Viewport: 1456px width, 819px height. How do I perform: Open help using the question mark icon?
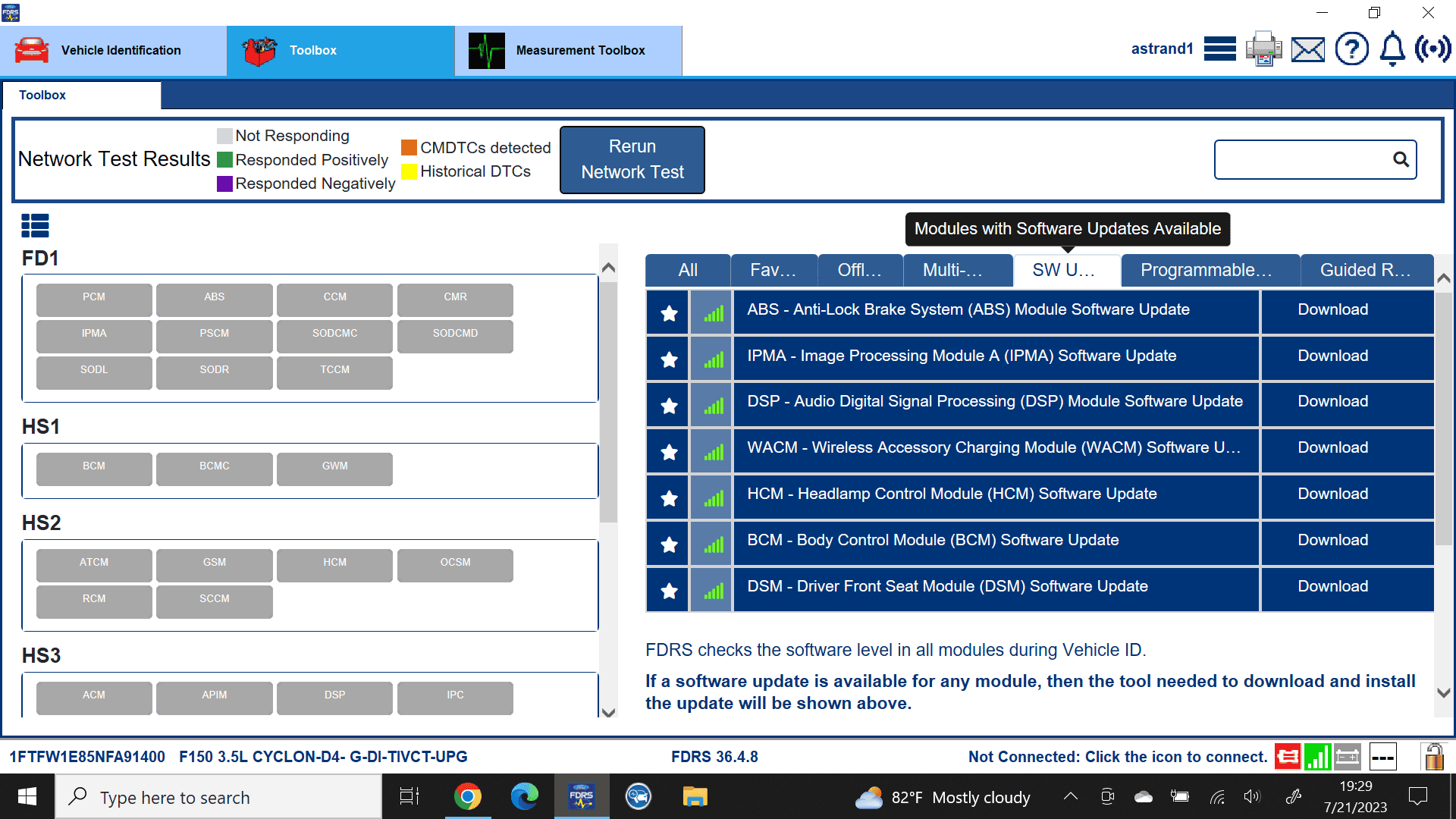(1351, 49)
